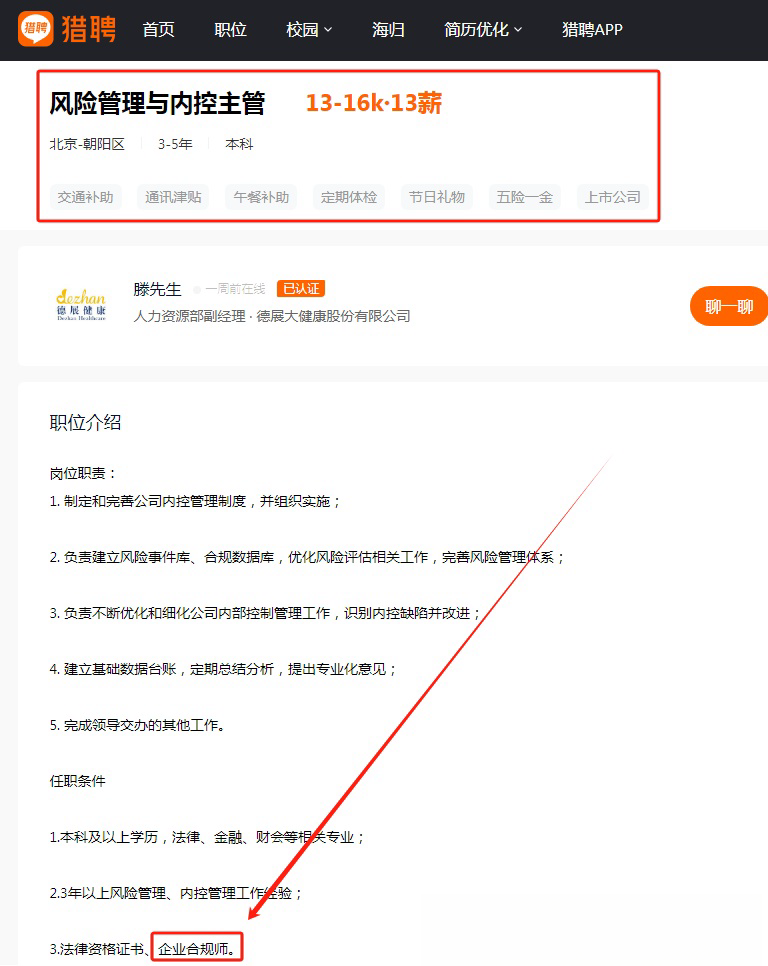This screenshot has width=768, height=966.
Task: Click recruiter name 滕先生
Action: [x=158, y=289]
